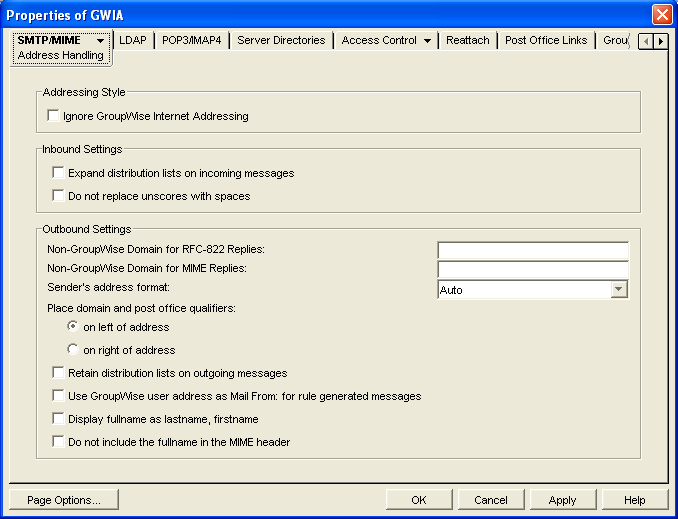Screen dimensions: 678x519
Task: Click the RFC-822 Replies domain field
Action: coord(533,250)
